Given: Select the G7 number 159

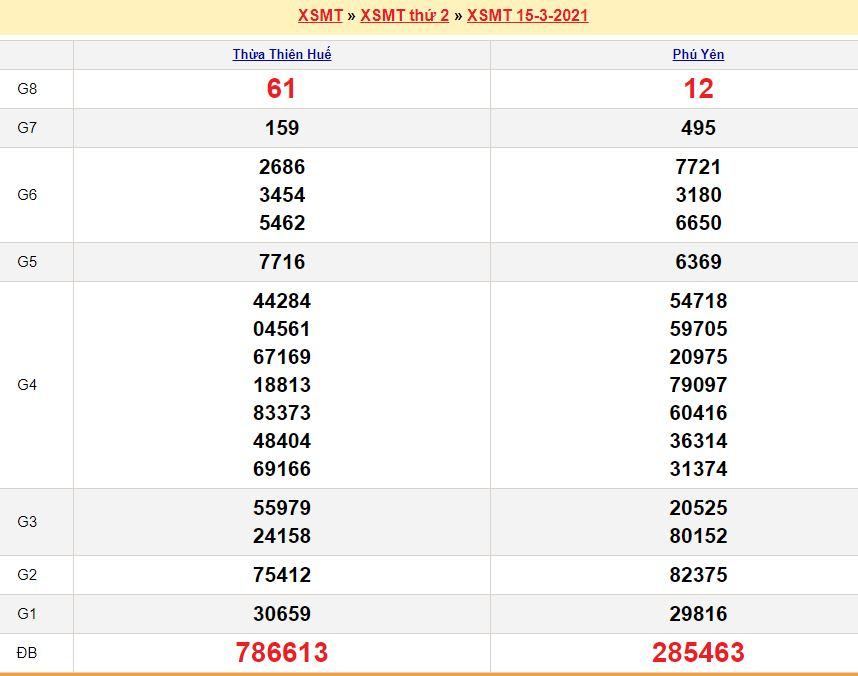Looking at the screenshot, I should click(282, 128).
